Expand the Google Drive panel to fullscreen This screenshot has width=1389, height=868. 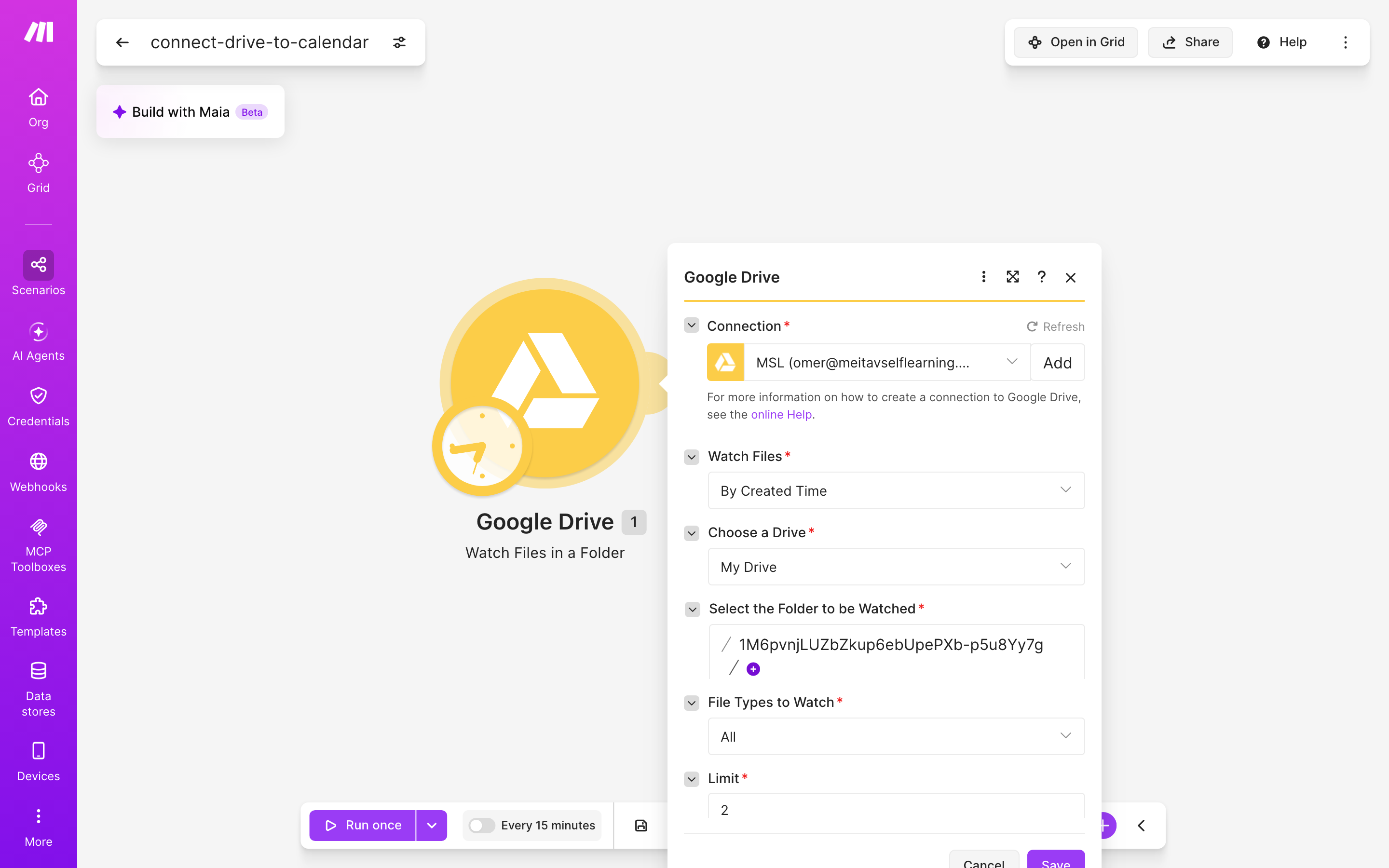(1012, 277)
